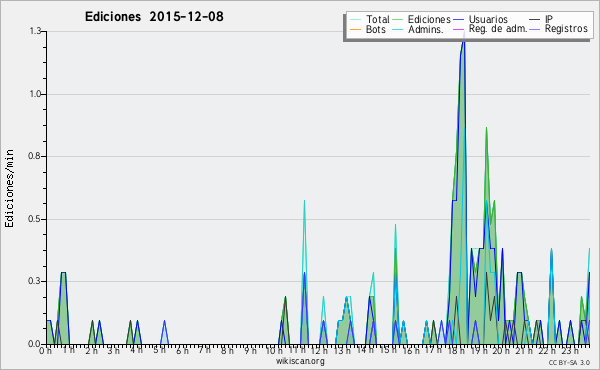Click the '7 h' x-axis label
Image resolution: width=600 pixels, height=370 pixels.
(204, 350)
